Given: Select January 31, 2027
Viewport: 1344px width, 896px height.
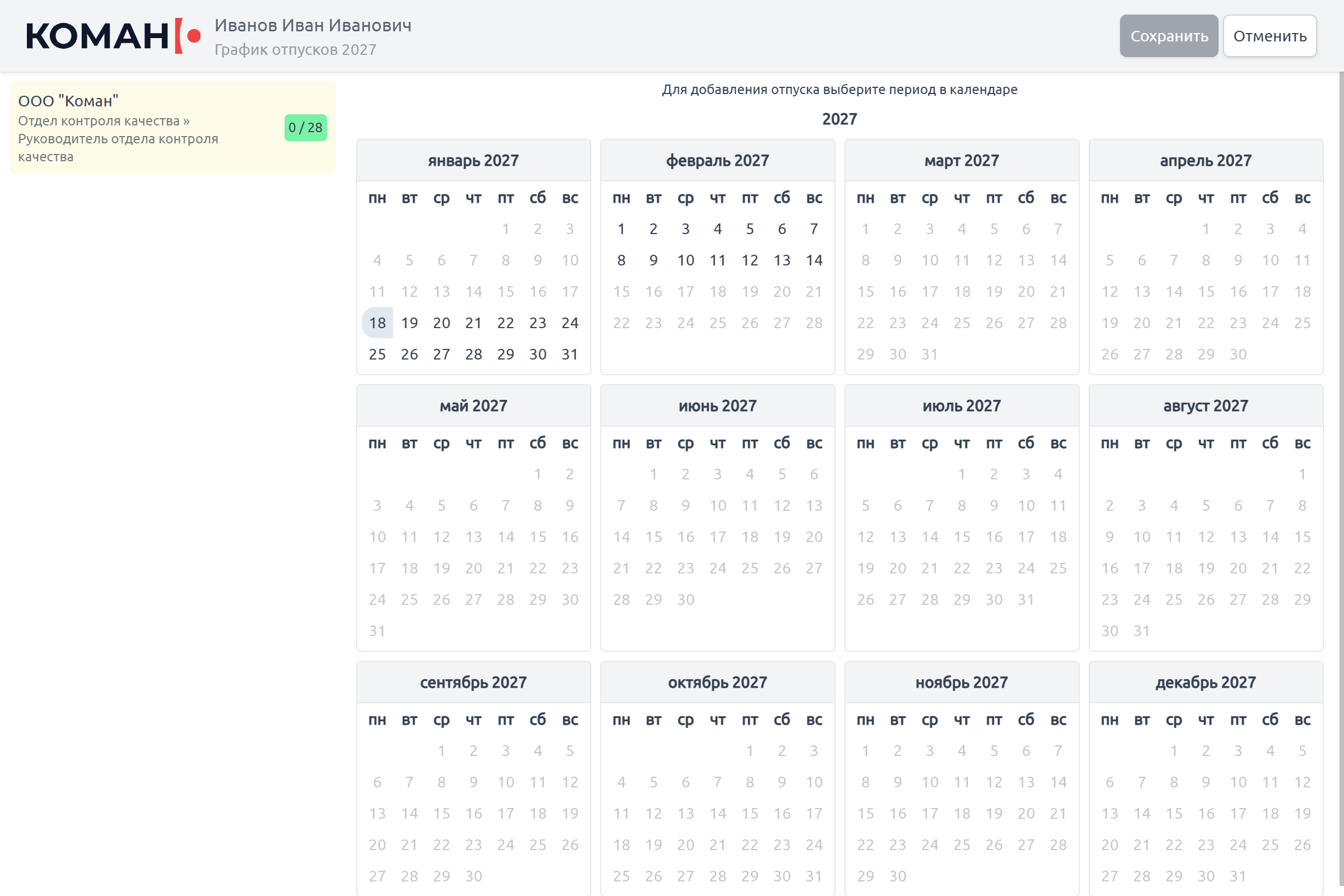Looking at the screenshot, I should (x=570, y=354).
